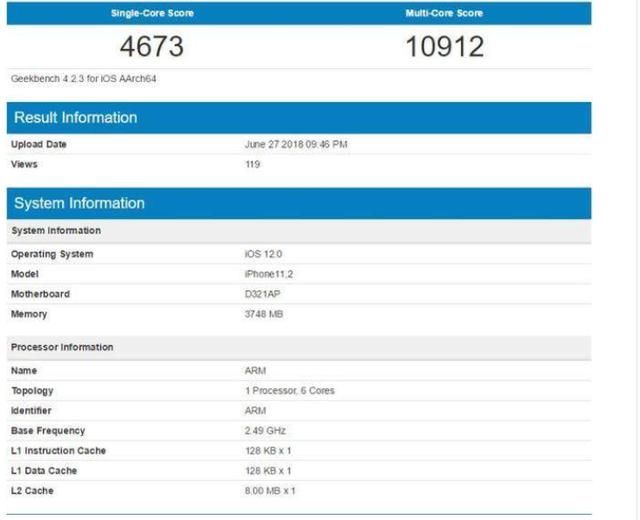Viewport: 640px width, 520px height.
Task: Click the Result Information section header
Action: (x=76, y=118)
